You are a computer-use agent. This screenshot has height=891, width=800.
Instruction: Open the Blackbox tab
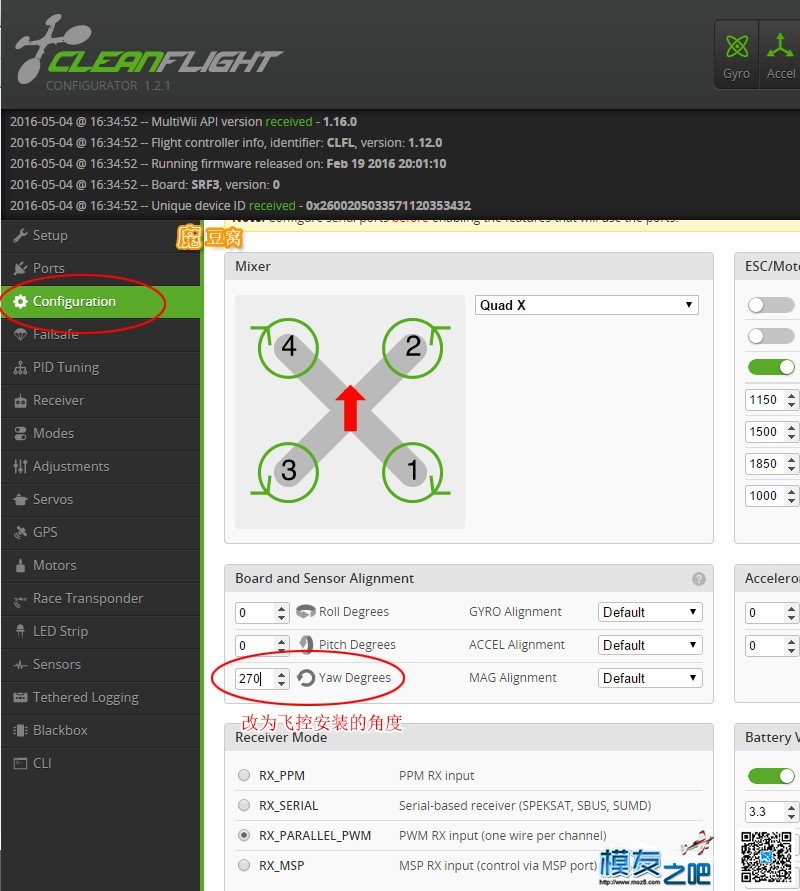(x=101, y=730)
